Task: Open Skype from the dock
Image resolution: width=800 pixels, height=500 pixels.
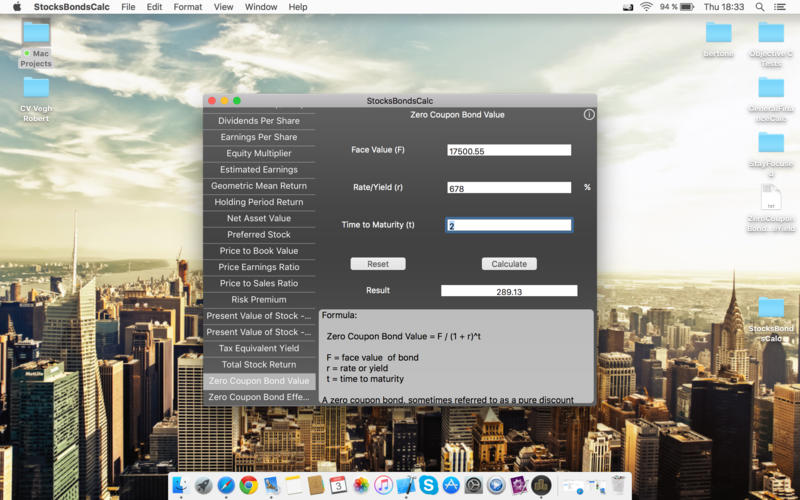Action: click(428, 485)
